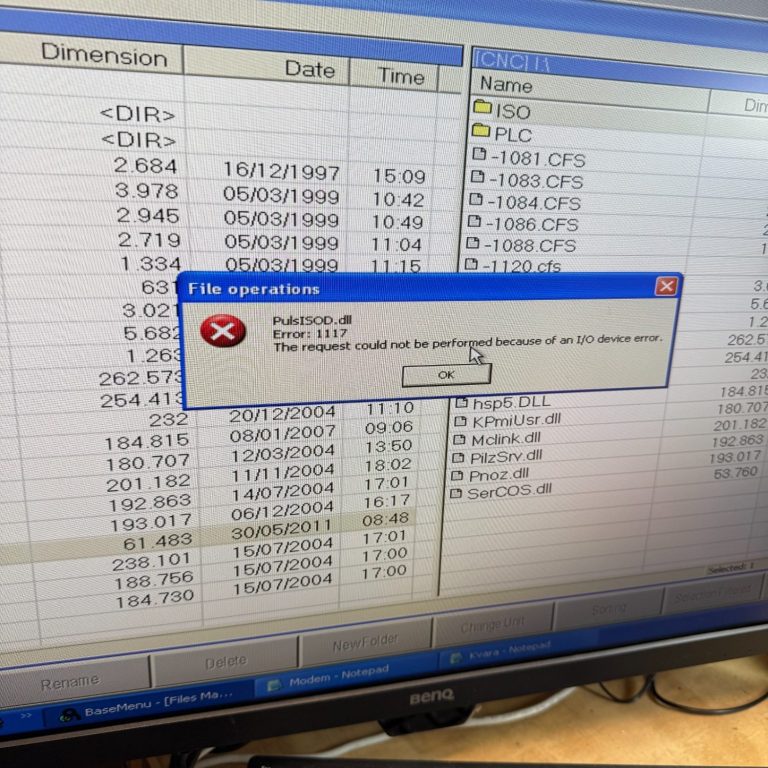Viewport: 768px width, 768px height.
Task: Sort by the Dimension column header
Action: 104,55
